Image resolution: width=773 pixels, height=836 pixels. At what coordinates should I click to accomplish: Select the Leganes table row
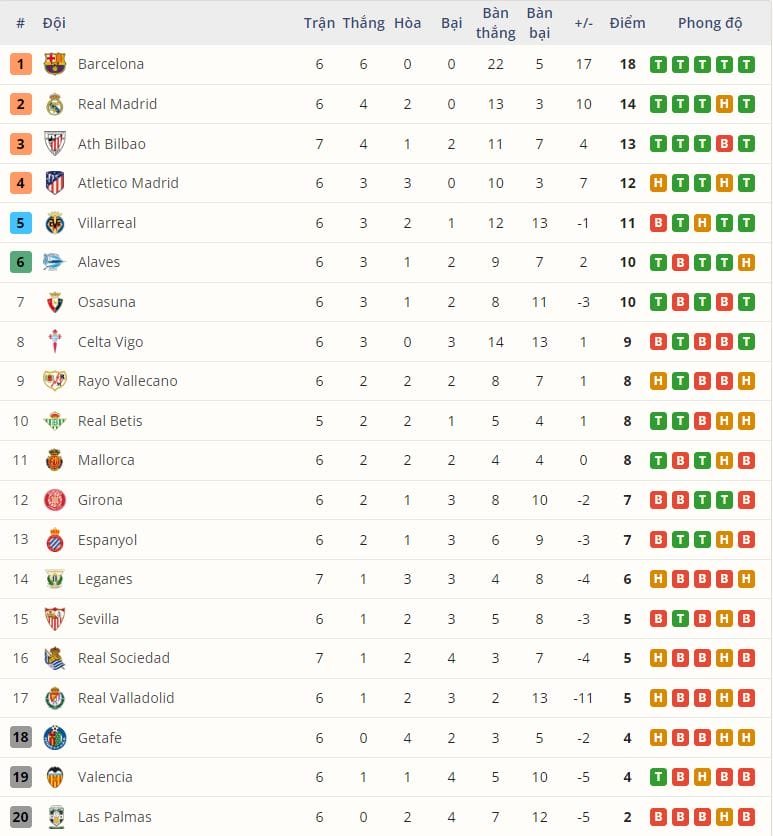point(386,578)
